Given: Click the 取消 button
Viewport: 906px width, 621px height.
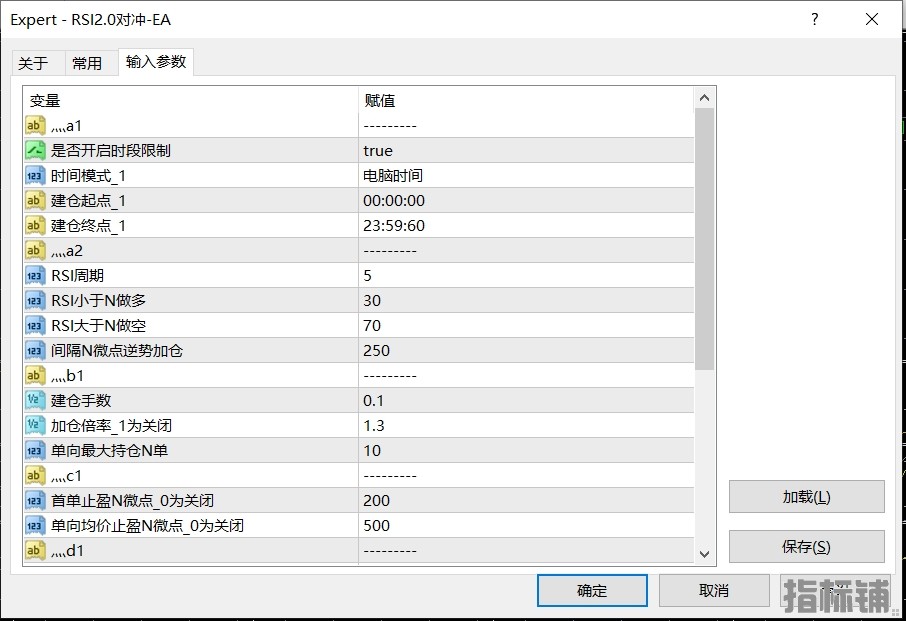Looking at the screenshot, I should (714, 590).
